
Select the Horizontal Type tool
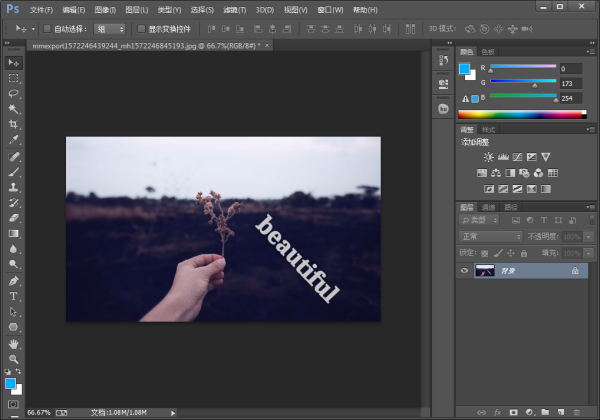point(13,296)
